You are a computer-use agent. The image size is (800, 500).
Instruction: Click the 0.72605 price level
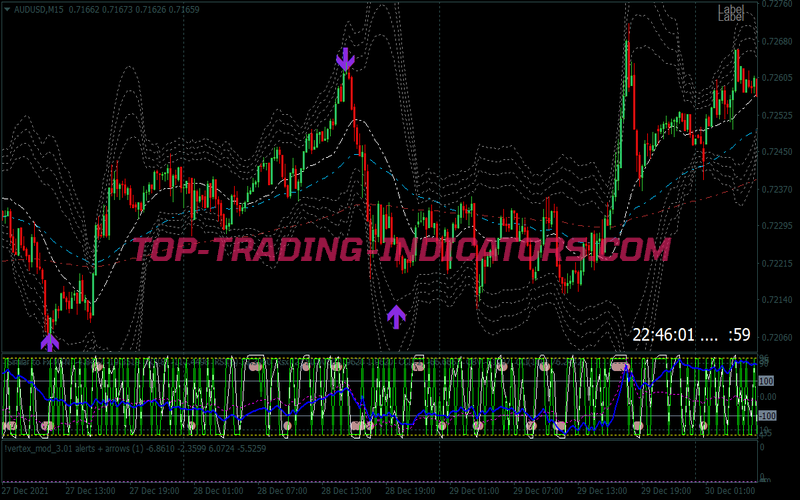point(778,78)
